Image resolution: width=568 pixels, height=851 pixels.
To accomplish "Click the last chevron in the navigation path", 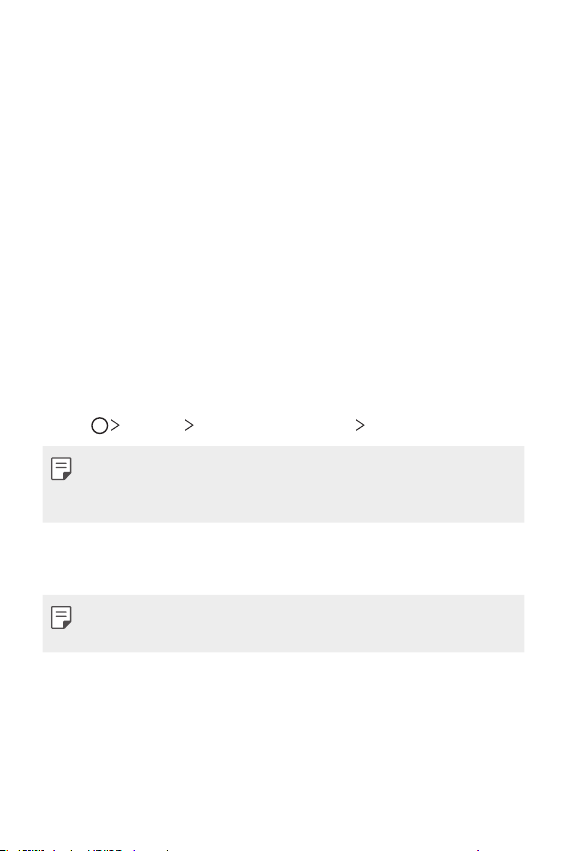I will (x=360, y=425).
